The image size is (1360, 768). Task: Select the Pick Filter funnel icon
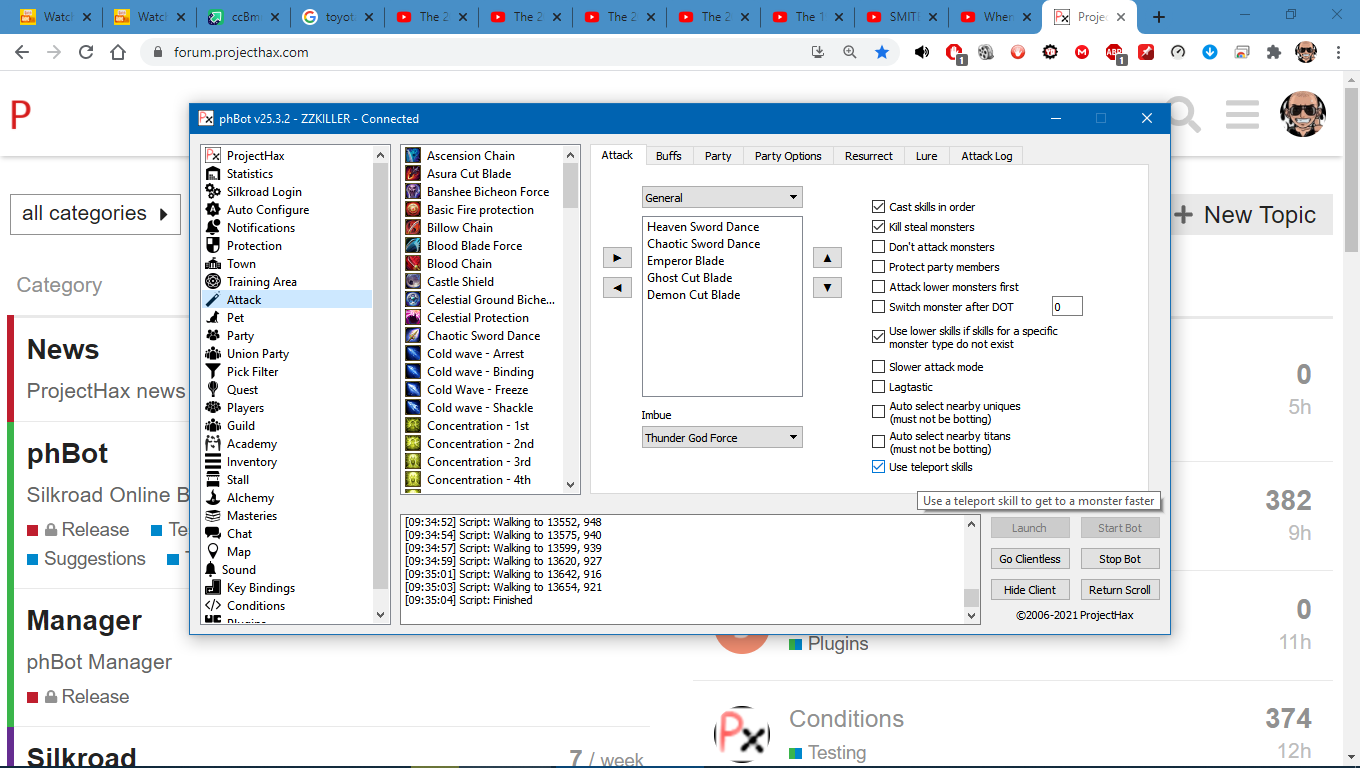[x=212, y=372]
